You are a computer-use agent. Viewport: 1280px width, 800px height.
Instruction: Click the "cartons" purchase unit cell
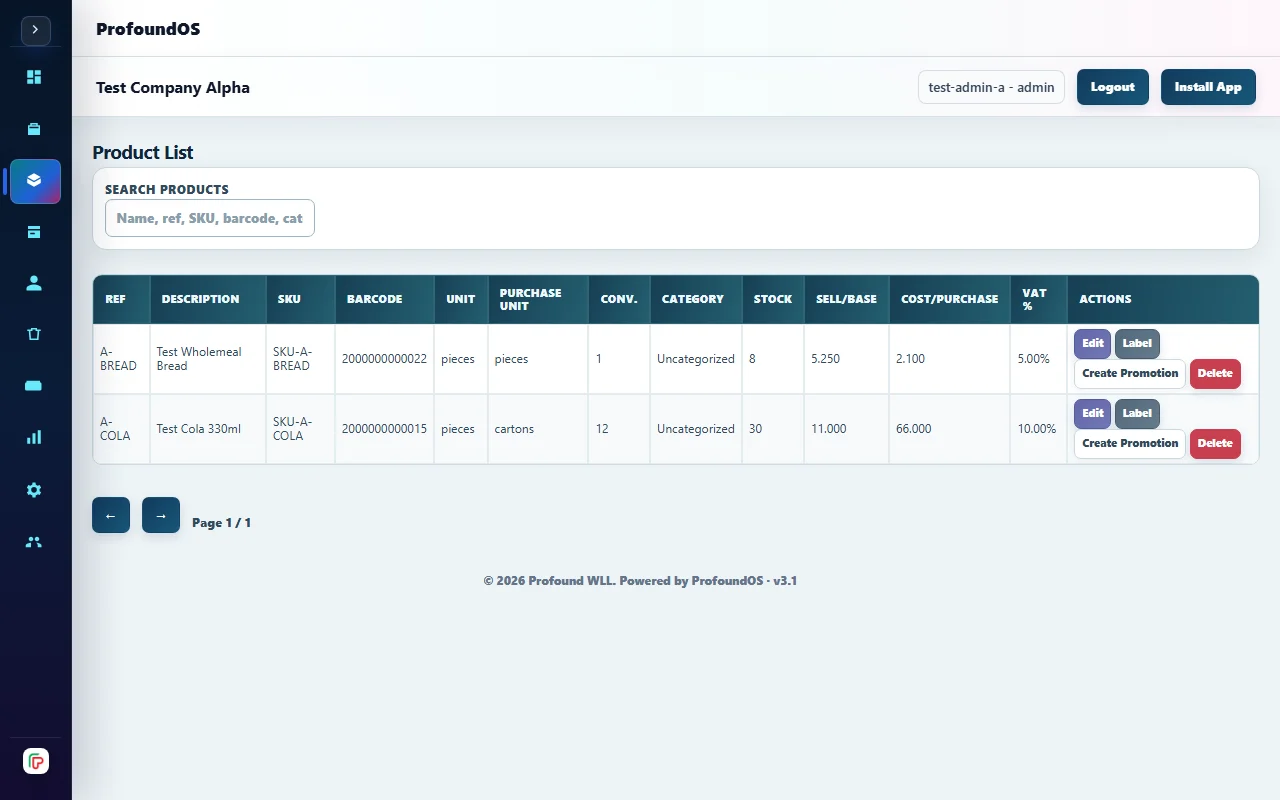coord(538,429)
